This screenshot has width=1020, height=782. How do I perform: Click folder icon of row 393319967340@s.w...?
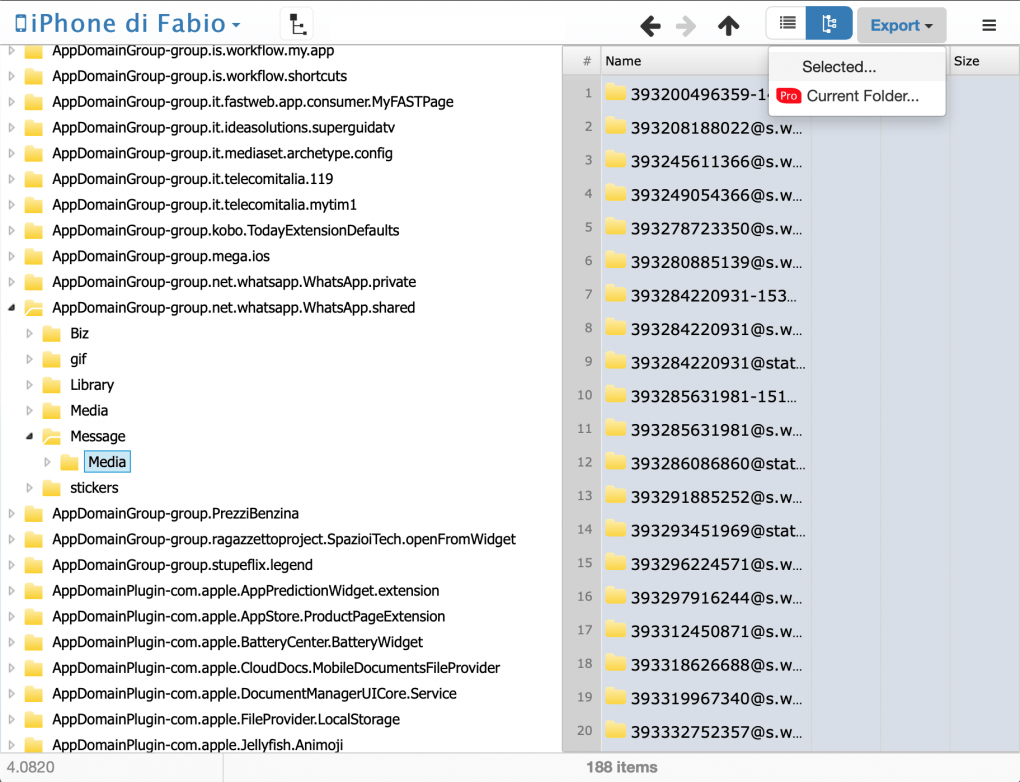(x=615, y=697)
